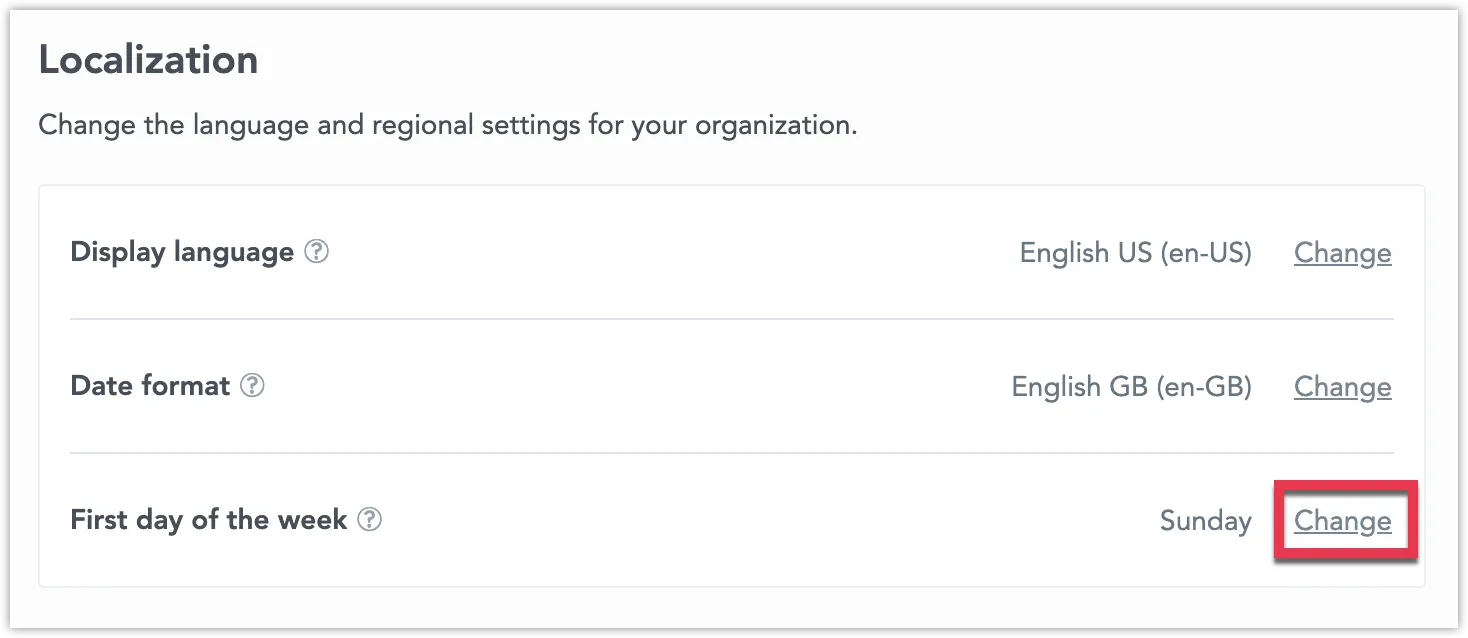Click the First day of the week label
Screen dimensions: 1468x638
pos(209,519)
